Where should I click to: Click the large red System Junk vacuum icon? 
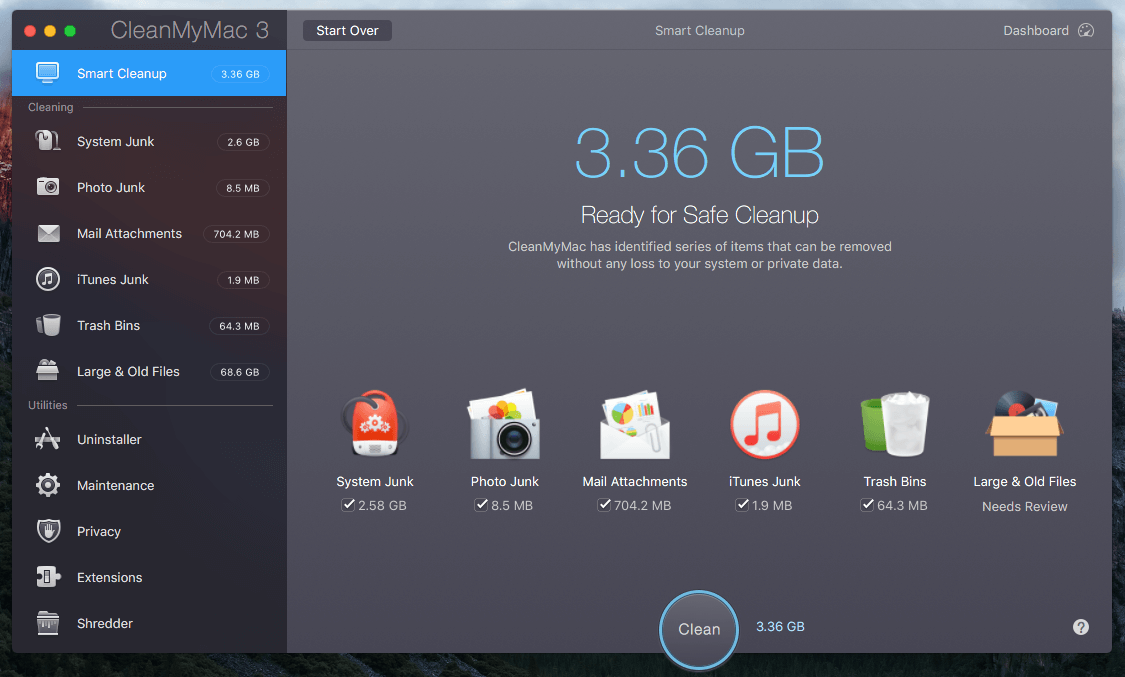click(375, 424)
